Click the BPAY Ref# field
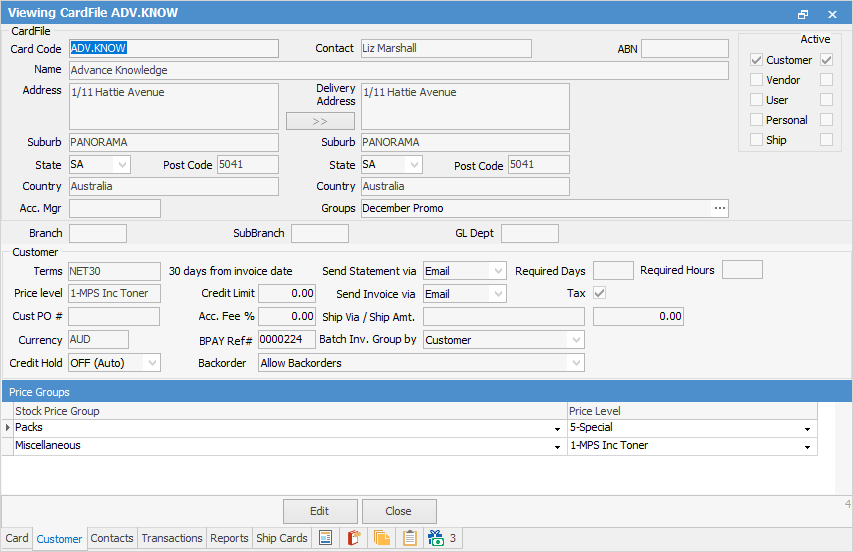The image size is (853, 552). pyautogui.click(x=287, y=339)
